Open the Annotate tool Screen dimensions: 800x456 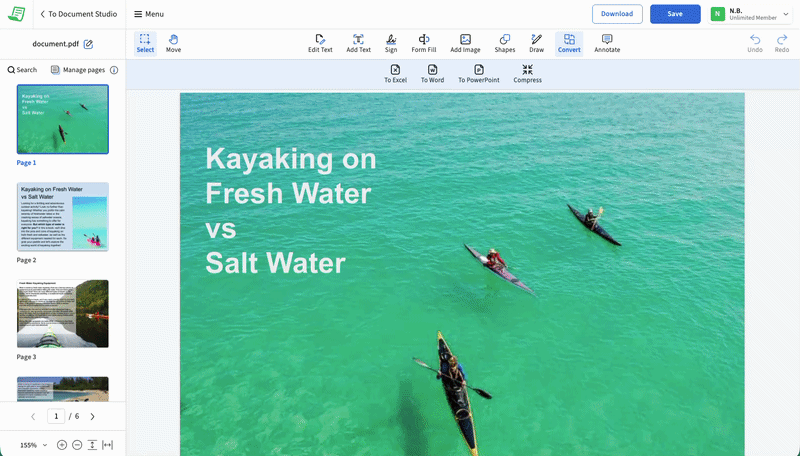click(607, 43)
